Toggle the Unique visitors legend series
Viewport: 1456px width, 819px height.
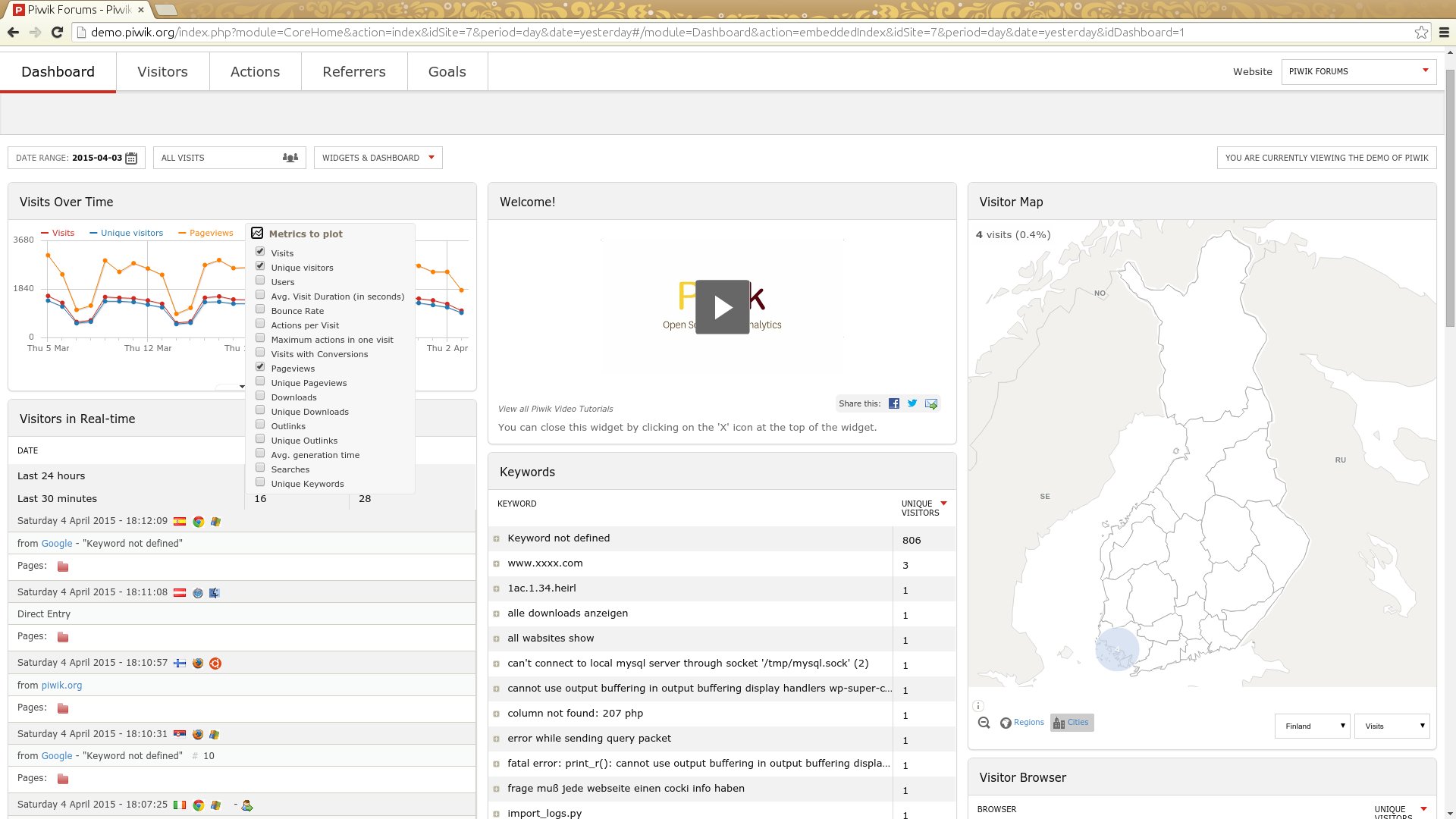pyautogui.click(x=127, y=233)
